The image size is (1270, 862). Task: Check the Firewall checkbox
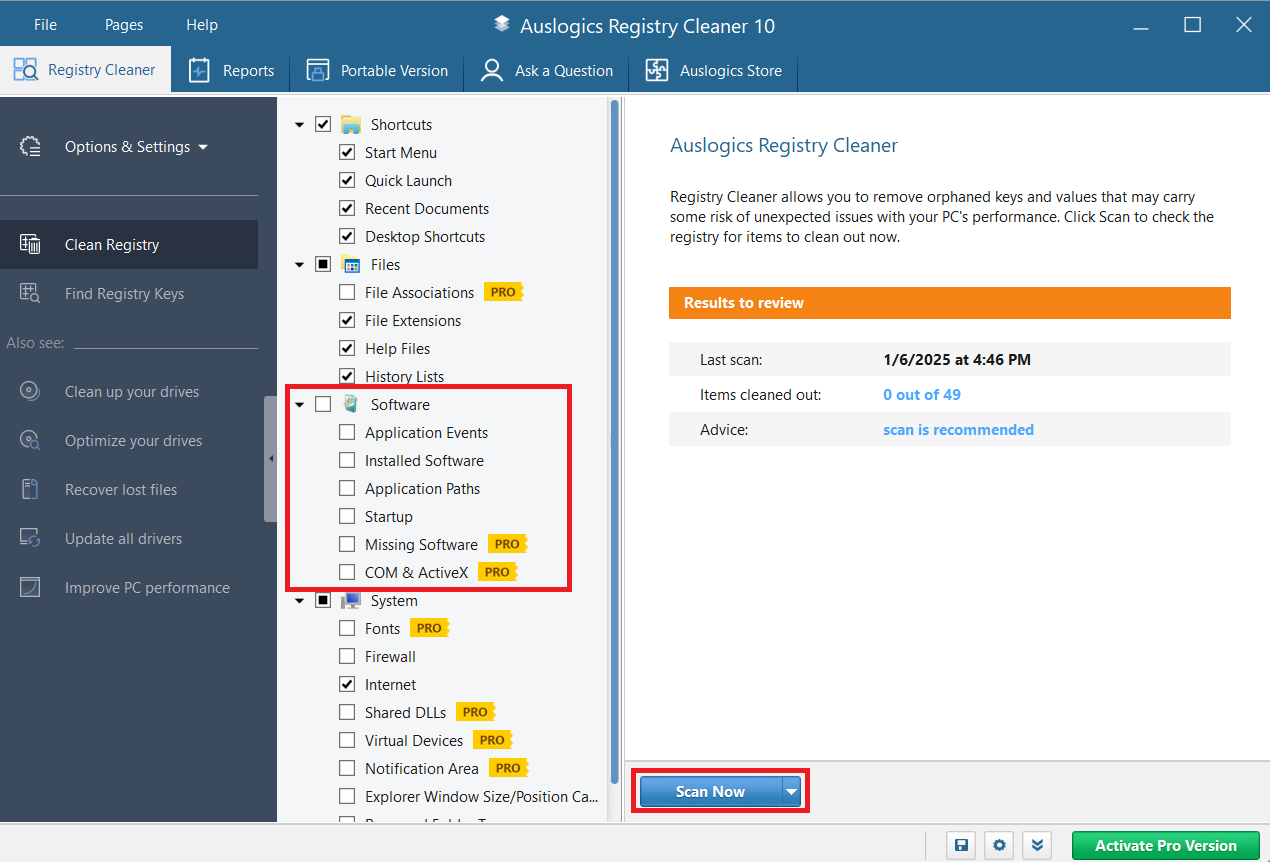[x=347, y=657]
